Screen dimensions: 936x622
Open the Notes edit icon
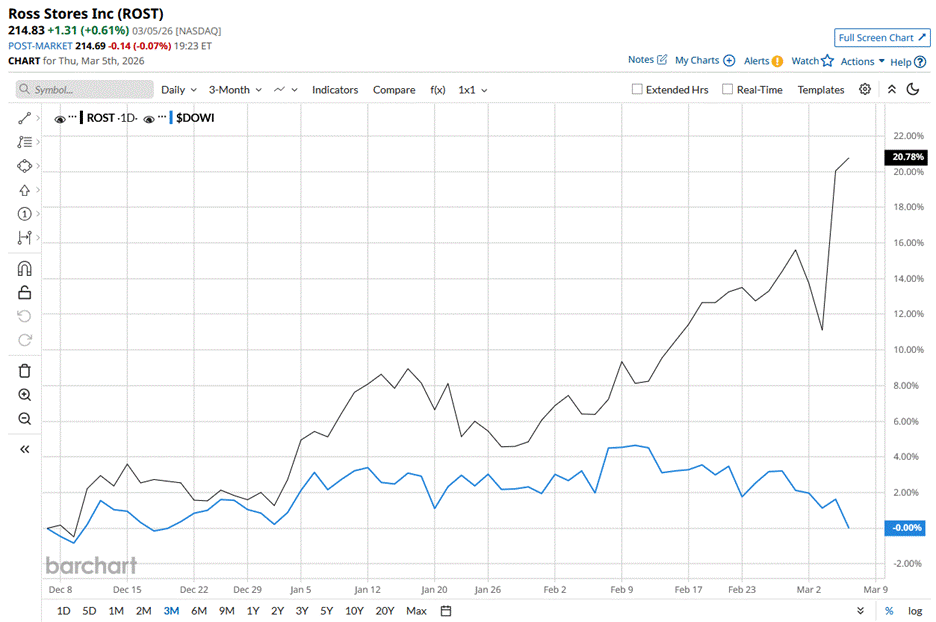[662, 60]
